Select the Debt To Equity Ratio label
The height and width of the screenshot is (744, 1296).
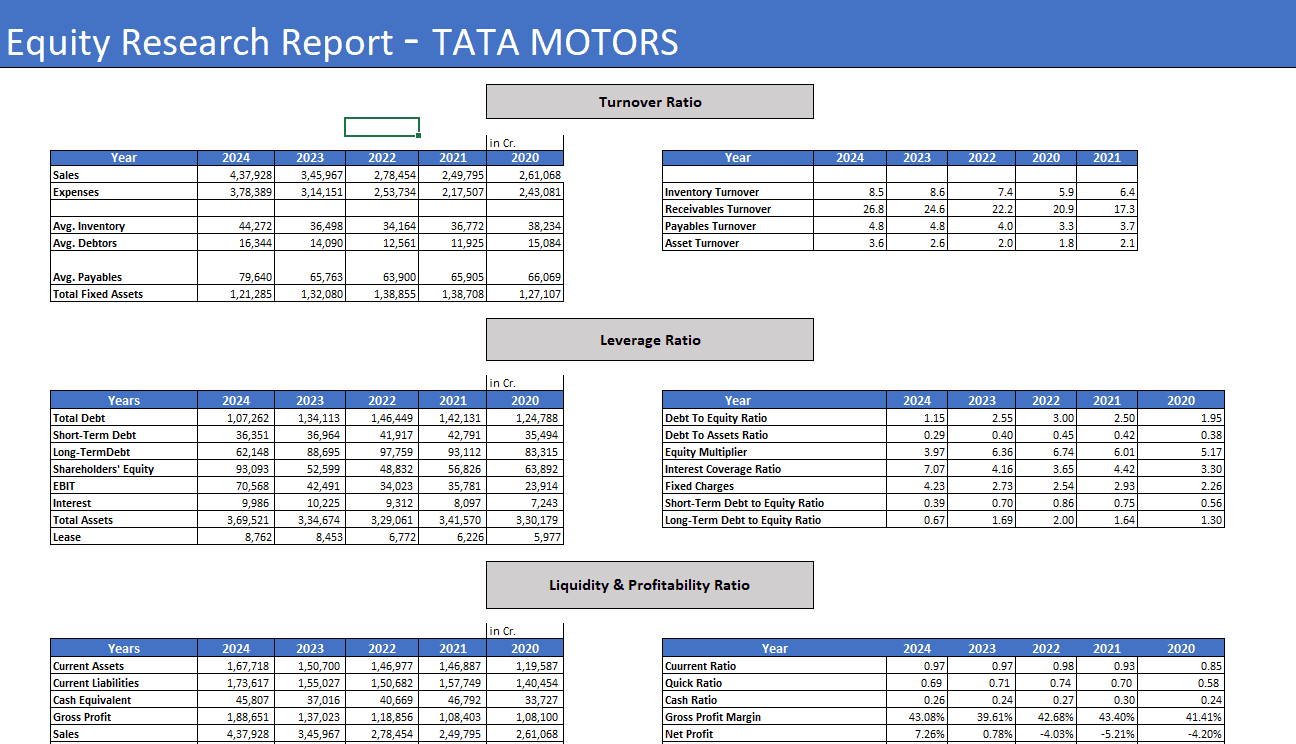tap(716, 418)
